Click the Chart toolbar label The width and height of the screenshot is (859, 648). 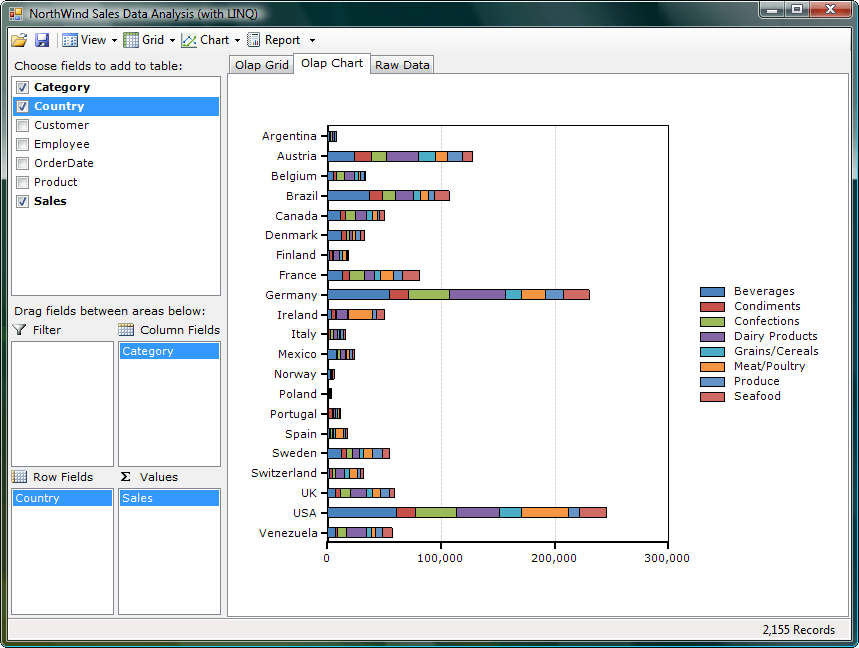(x=215, y=40)
